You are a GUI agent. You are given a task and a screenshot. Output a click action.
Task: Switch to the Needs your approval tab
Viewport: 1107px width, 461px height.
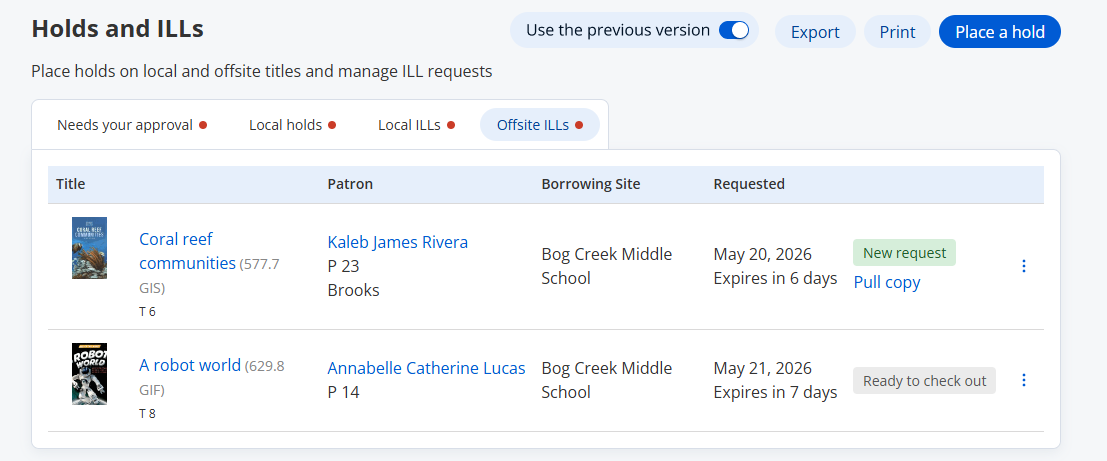click(x=132, y=125)
